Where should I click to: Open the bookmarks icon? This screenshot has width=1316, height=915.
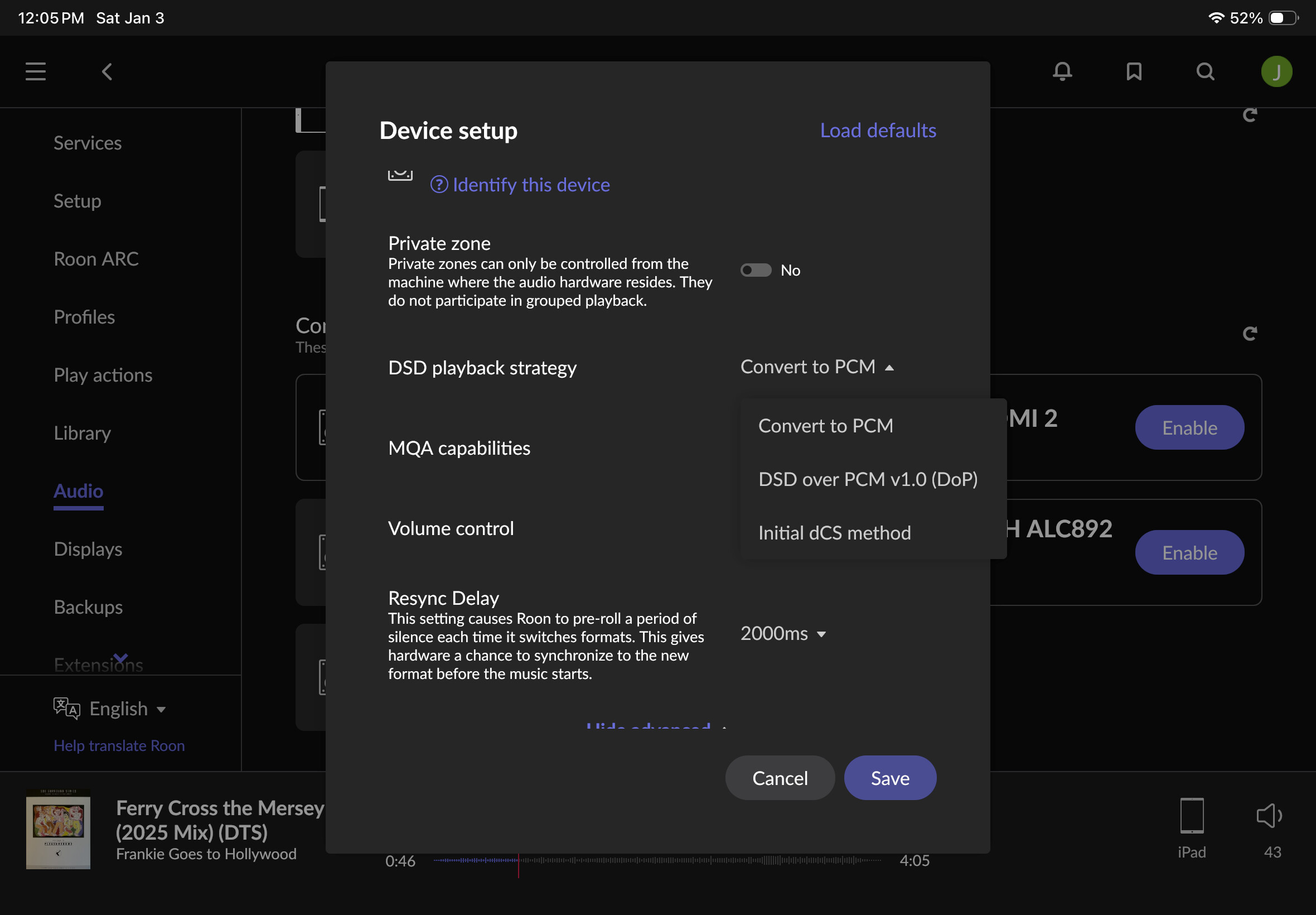point(1134,71)
